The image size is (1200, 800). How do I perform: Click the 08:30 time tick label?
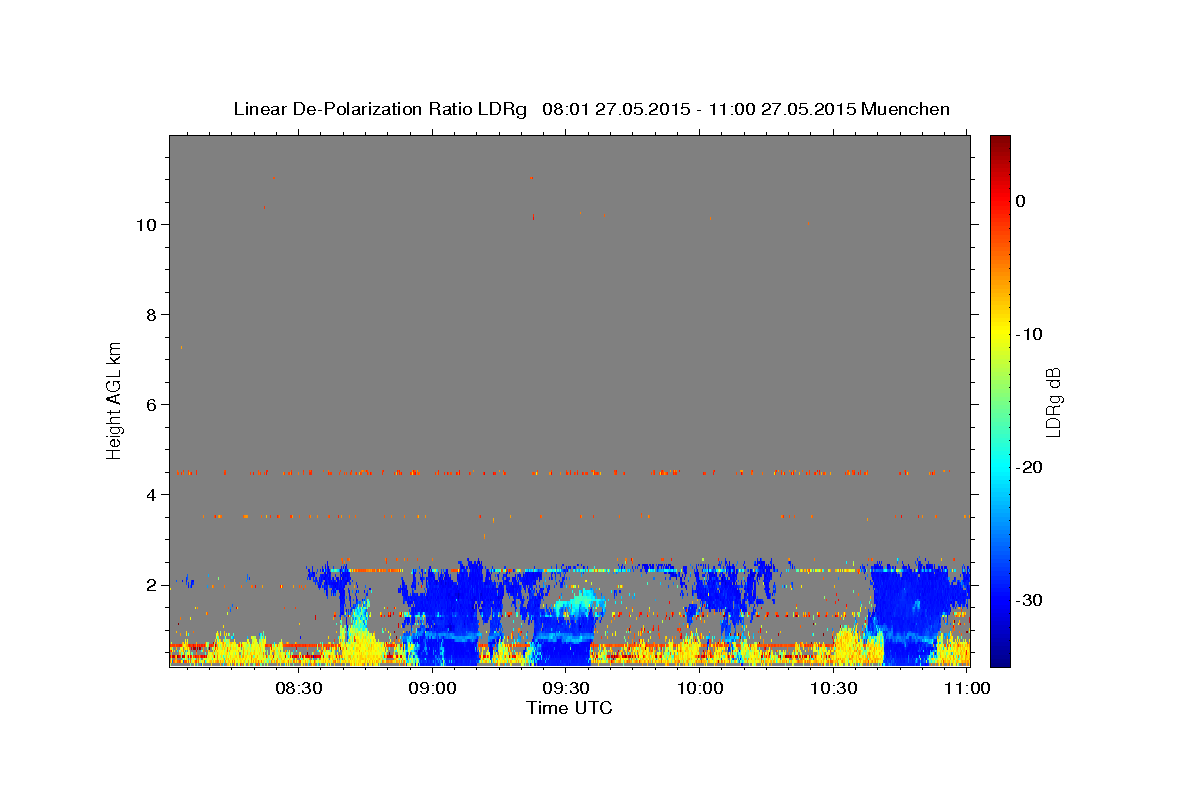tap(299, 688)
